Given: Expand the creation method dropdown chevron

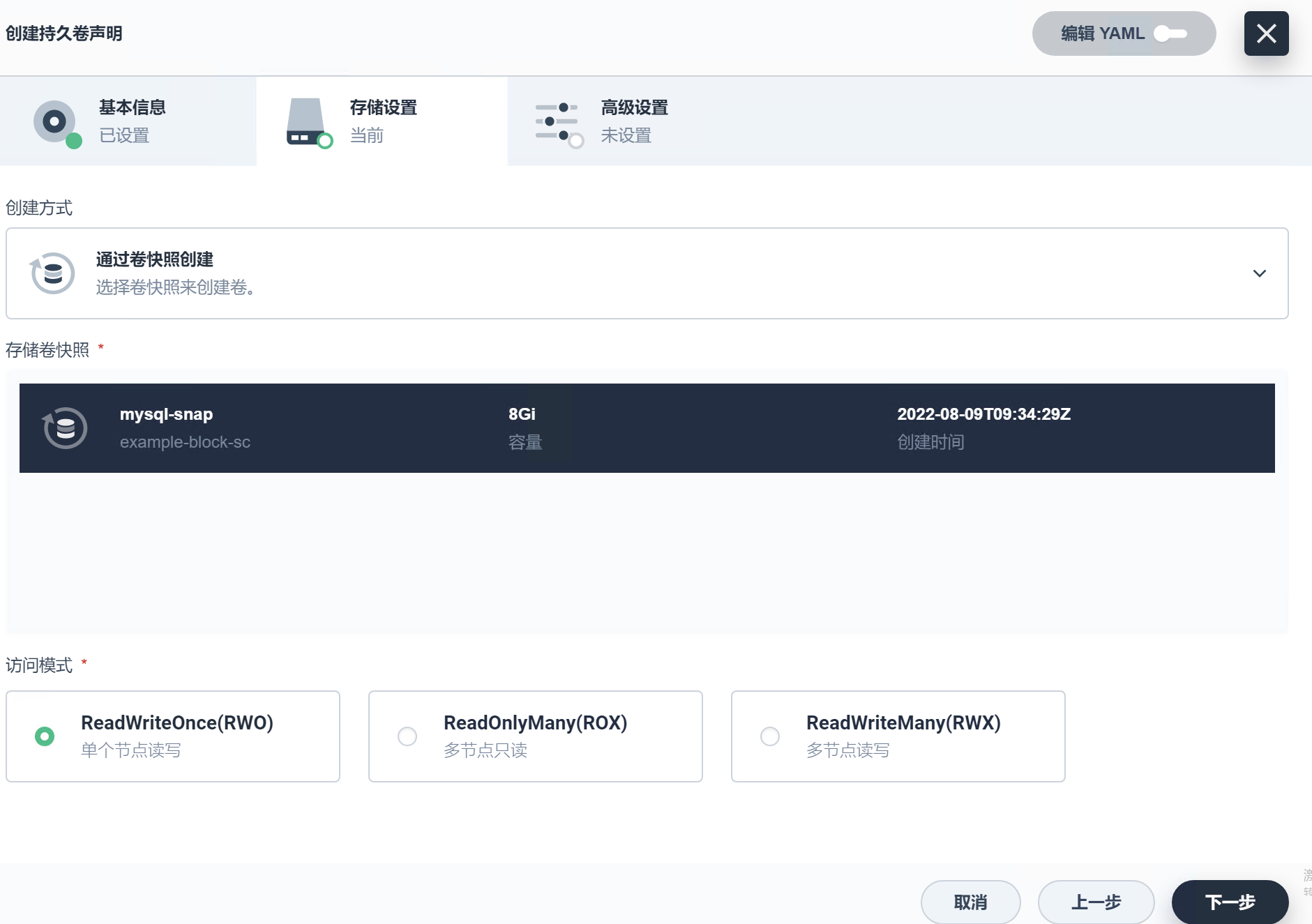Looking at the screenshot, I should click(1260, 273).
